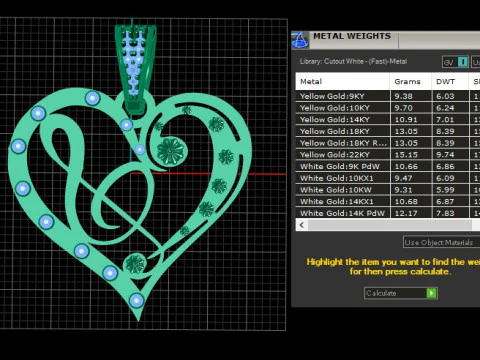Select the Yellow Gold:18KY row
The width and height of the screenshot is (480, 360).
(388, 131)
